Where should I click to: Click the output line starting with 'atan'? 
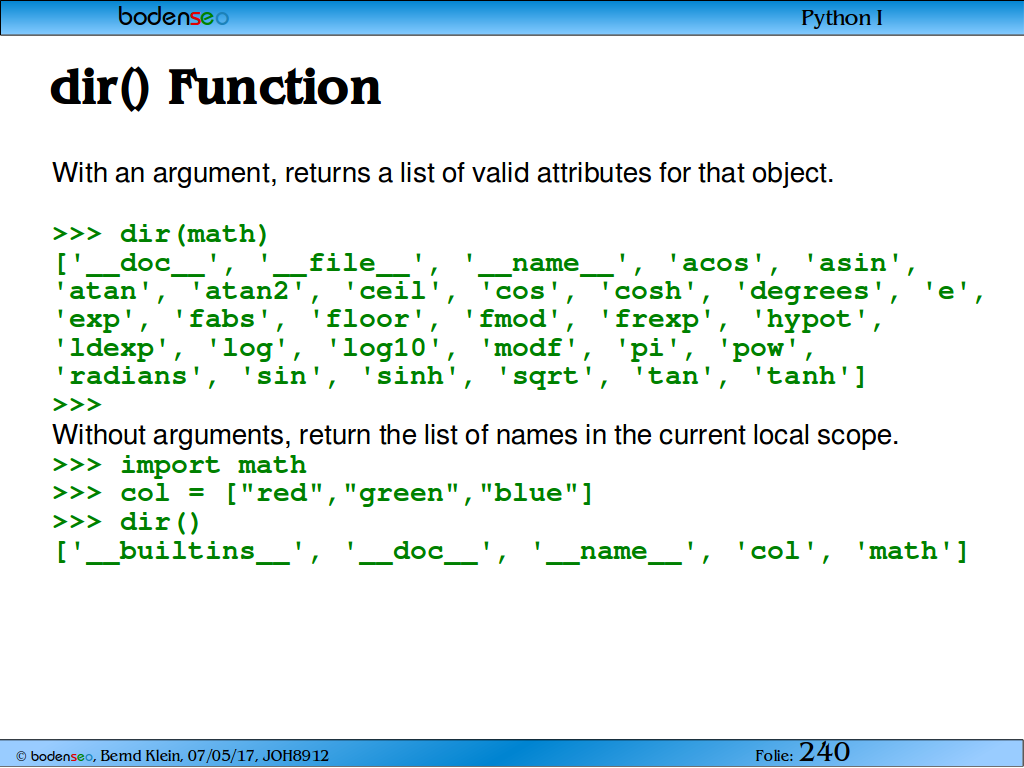(519, 291)
